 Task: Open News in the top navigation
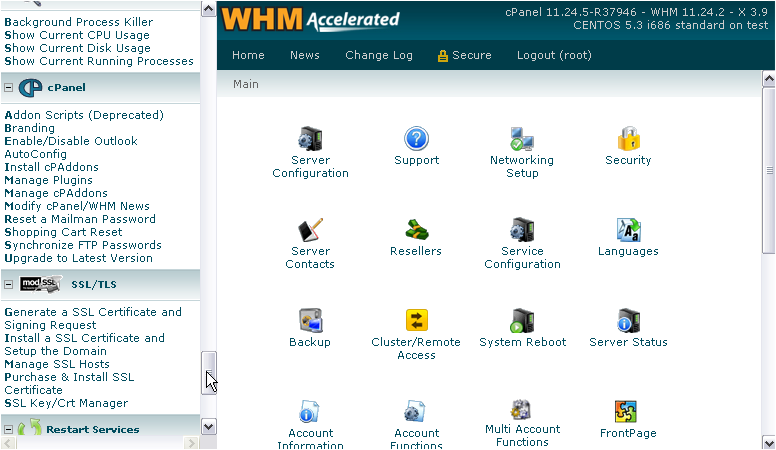[304, 55]
